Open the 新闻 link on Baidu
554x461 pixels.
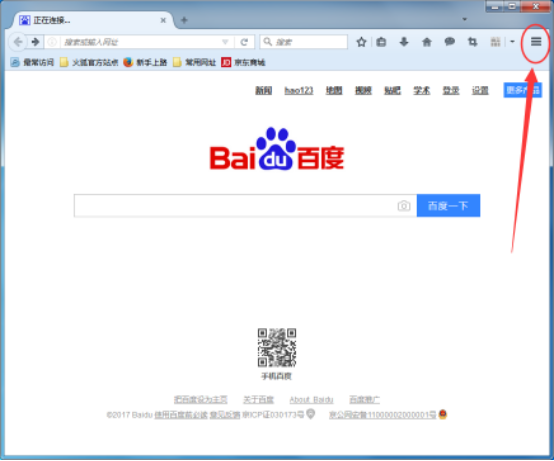(x=264, y=90)
